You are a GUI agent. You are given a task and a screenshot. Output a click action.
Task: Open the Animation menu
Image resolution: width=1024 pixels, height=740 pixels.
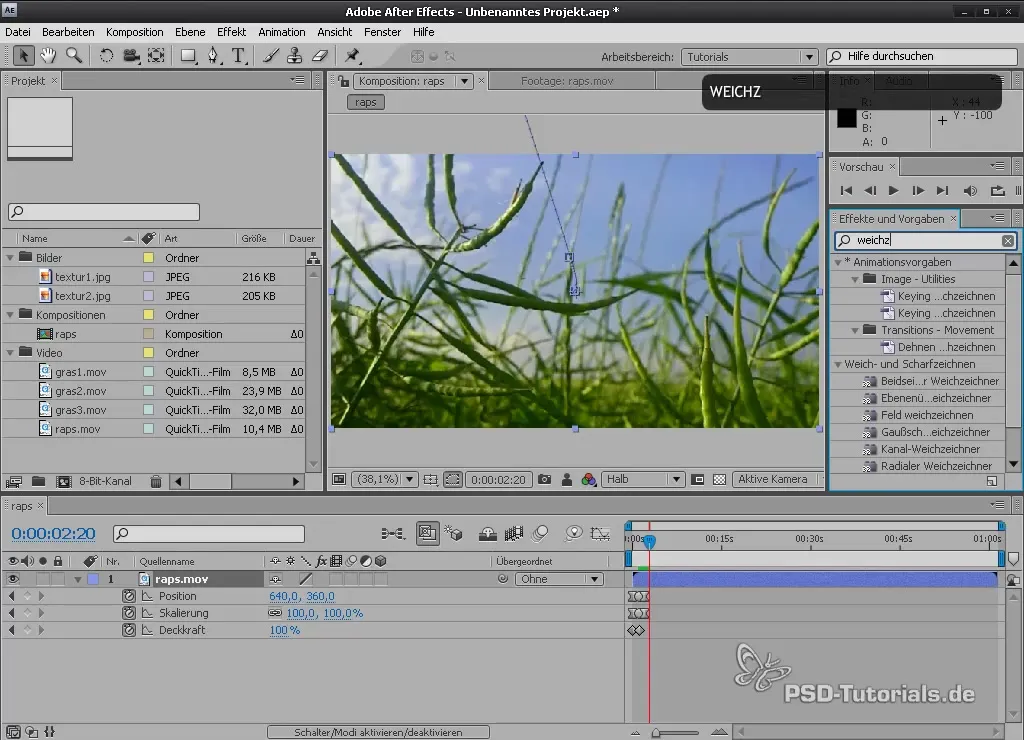pos(281,32)
